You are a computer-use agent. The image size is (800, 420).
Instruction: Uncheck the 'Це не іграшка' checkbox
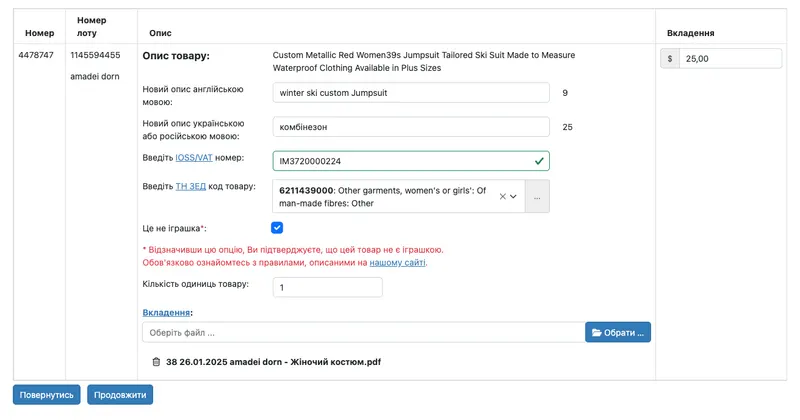(x=277, y=228)
